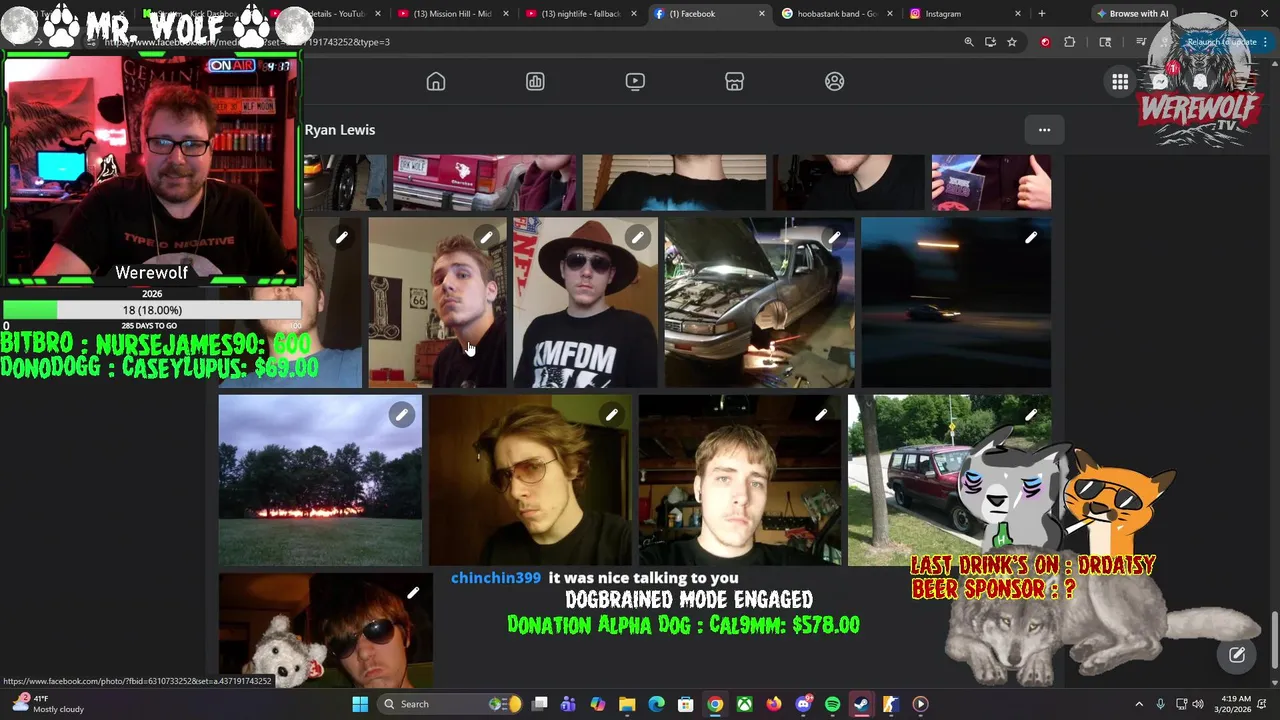Open Facebook Marketplace icon
The height and width of the screenshot is (720, 1280).
(735, 82)
